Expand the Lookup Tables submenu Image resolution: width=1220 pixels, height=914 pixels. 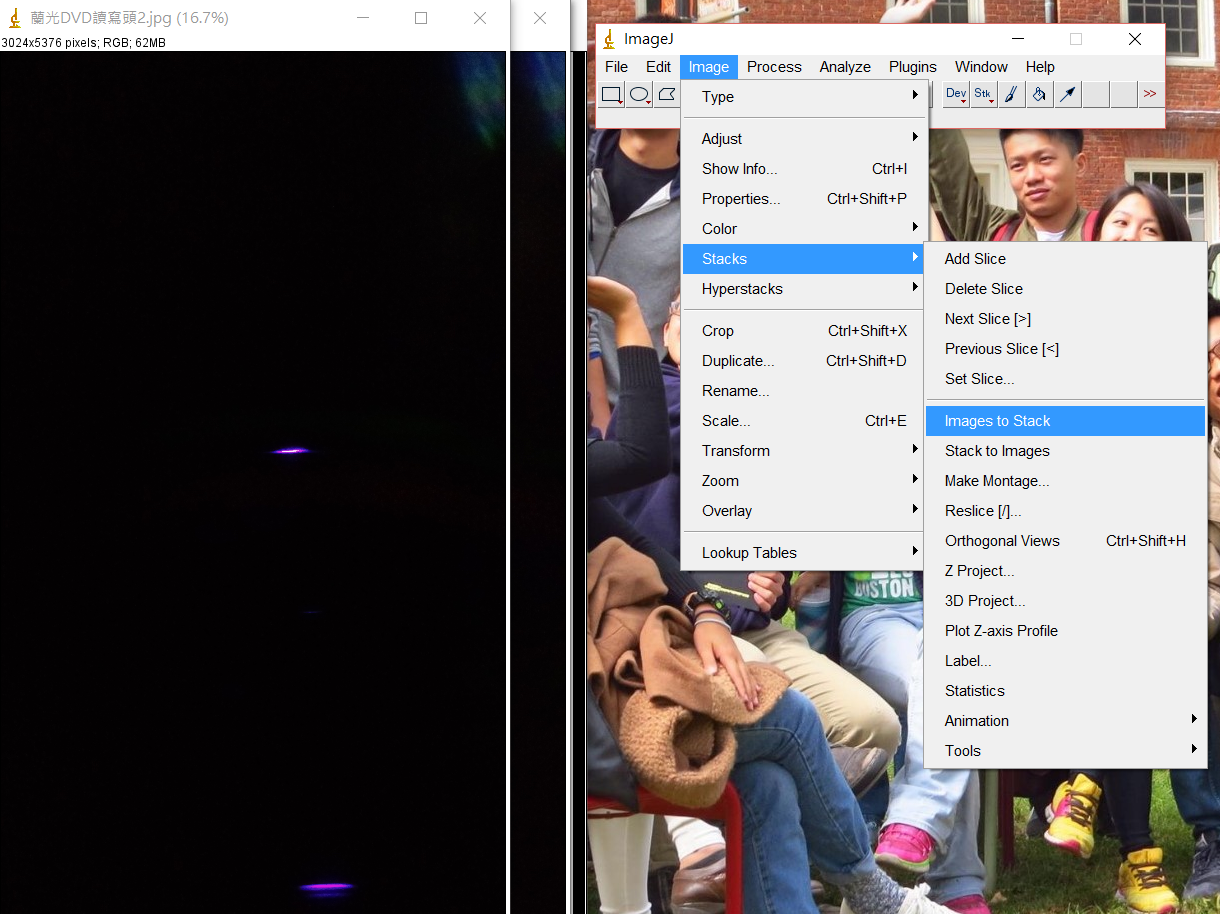(x=805, y=553)
